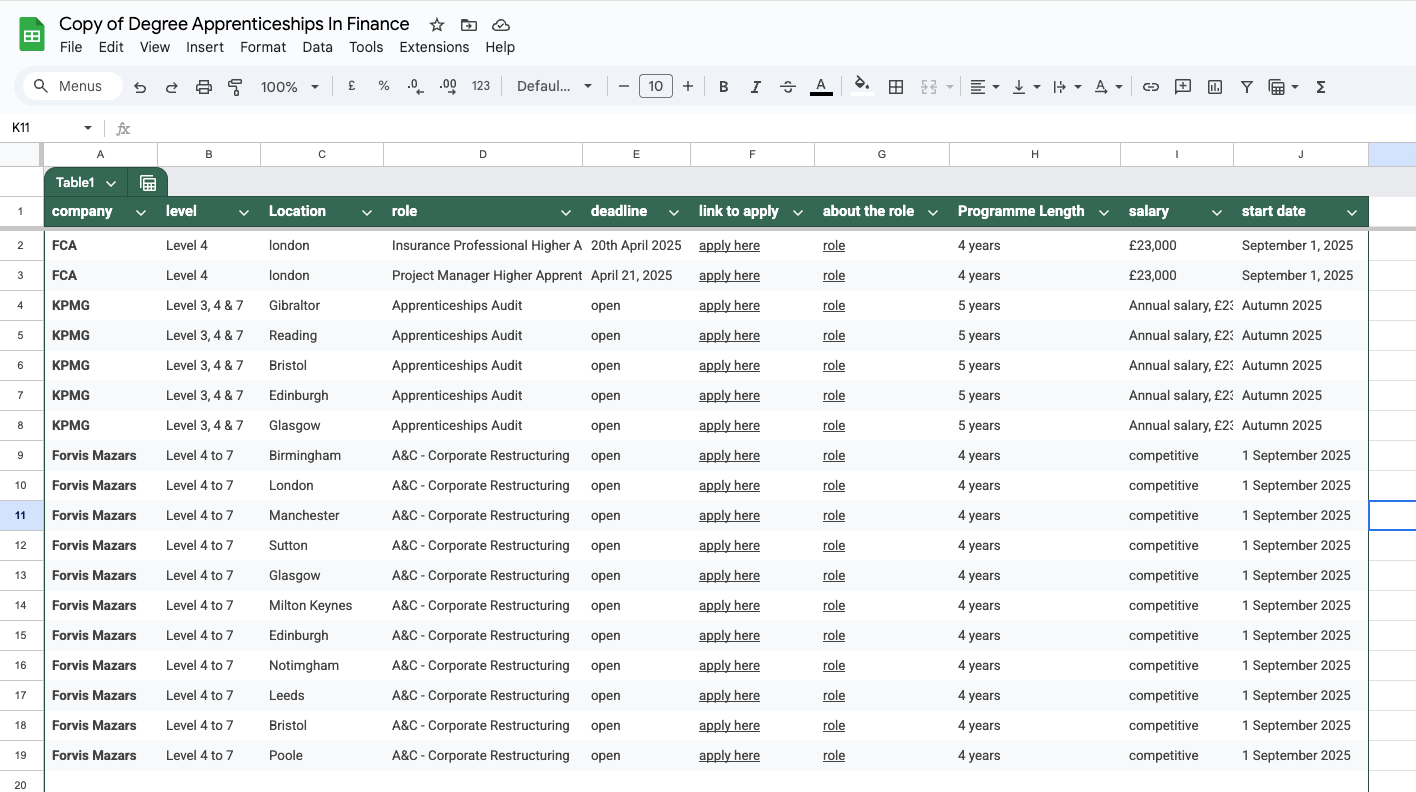Open table view grid icon
The width and height of the screenshot is (1416, 792).
click(x=148, y=183)
